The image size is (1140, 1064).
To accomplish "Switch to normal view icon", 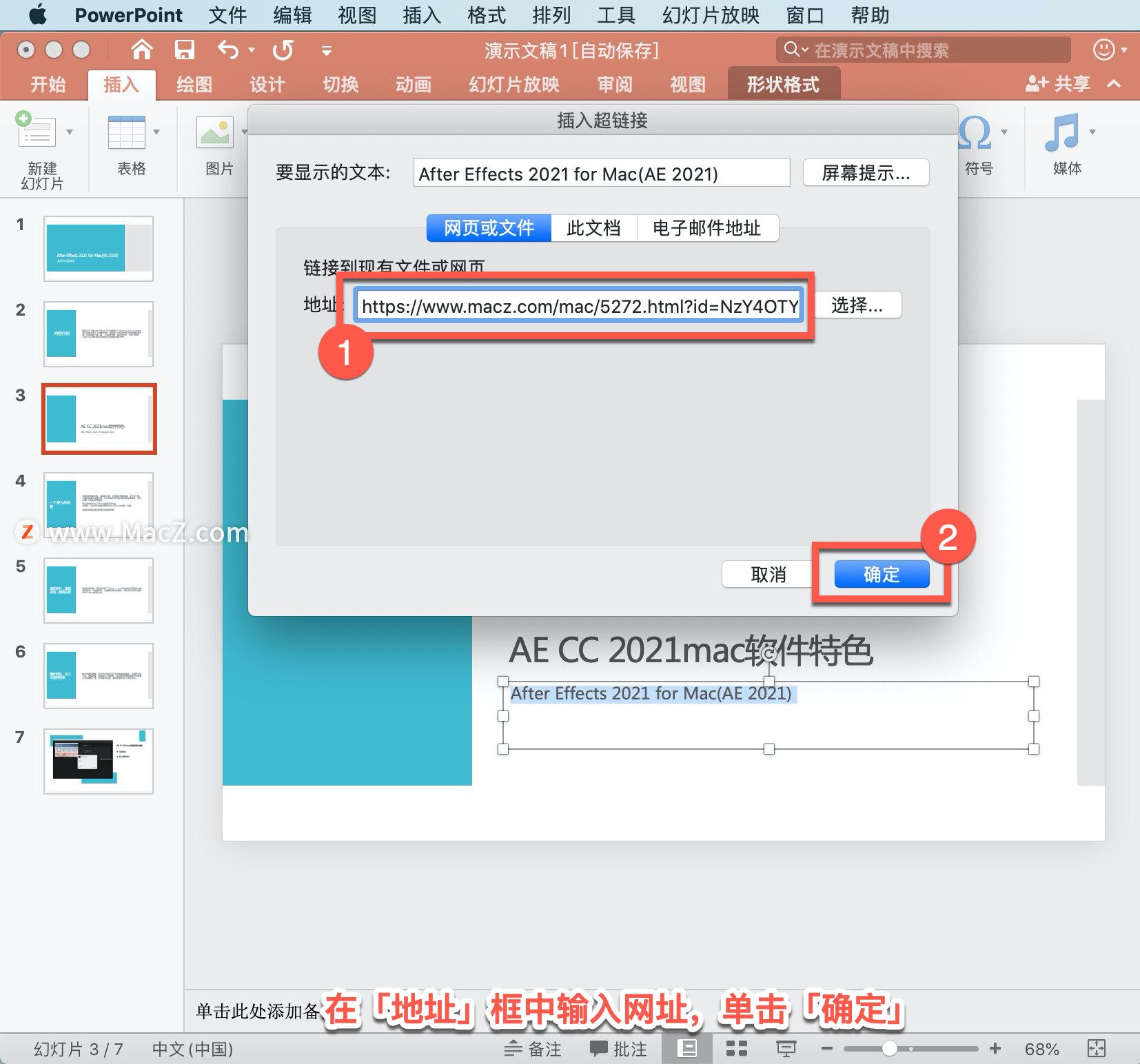I will (686, 1049).
